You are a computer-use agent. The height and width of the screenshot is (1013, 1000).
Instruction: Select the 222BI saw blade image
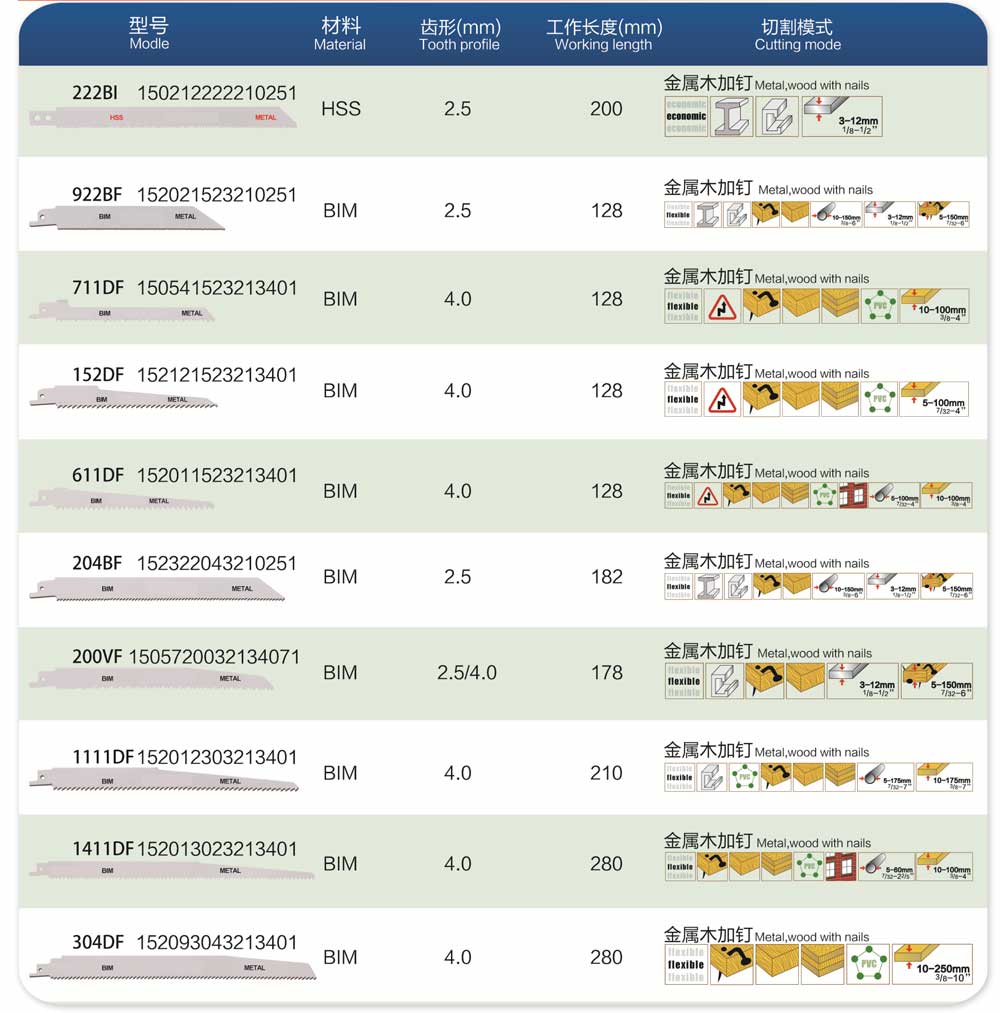tap(163, 118)
